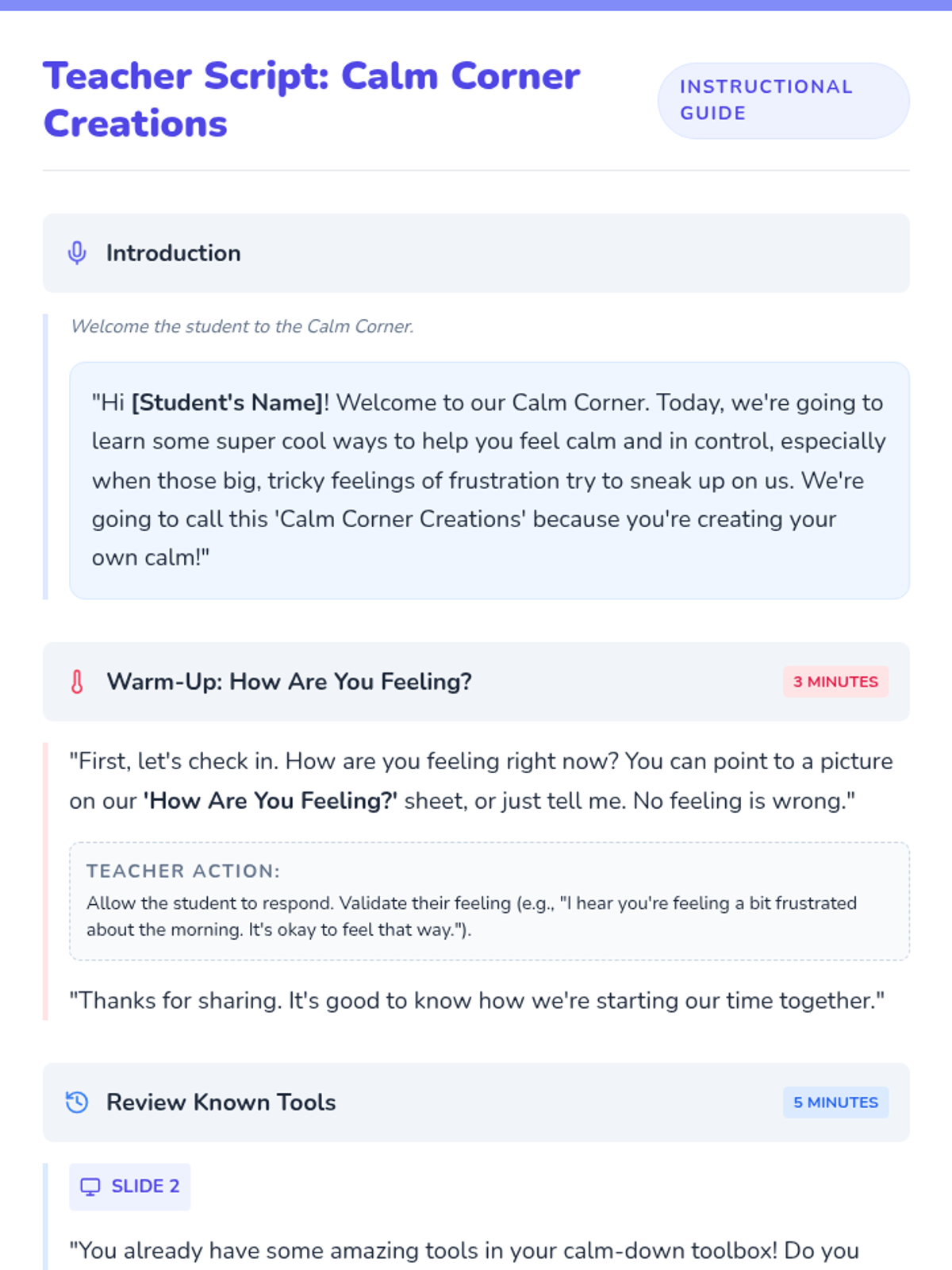This screenshot has height=1270, width=952.
Task: Click the microphone icon beside Introduction
Action: [77, 253]
